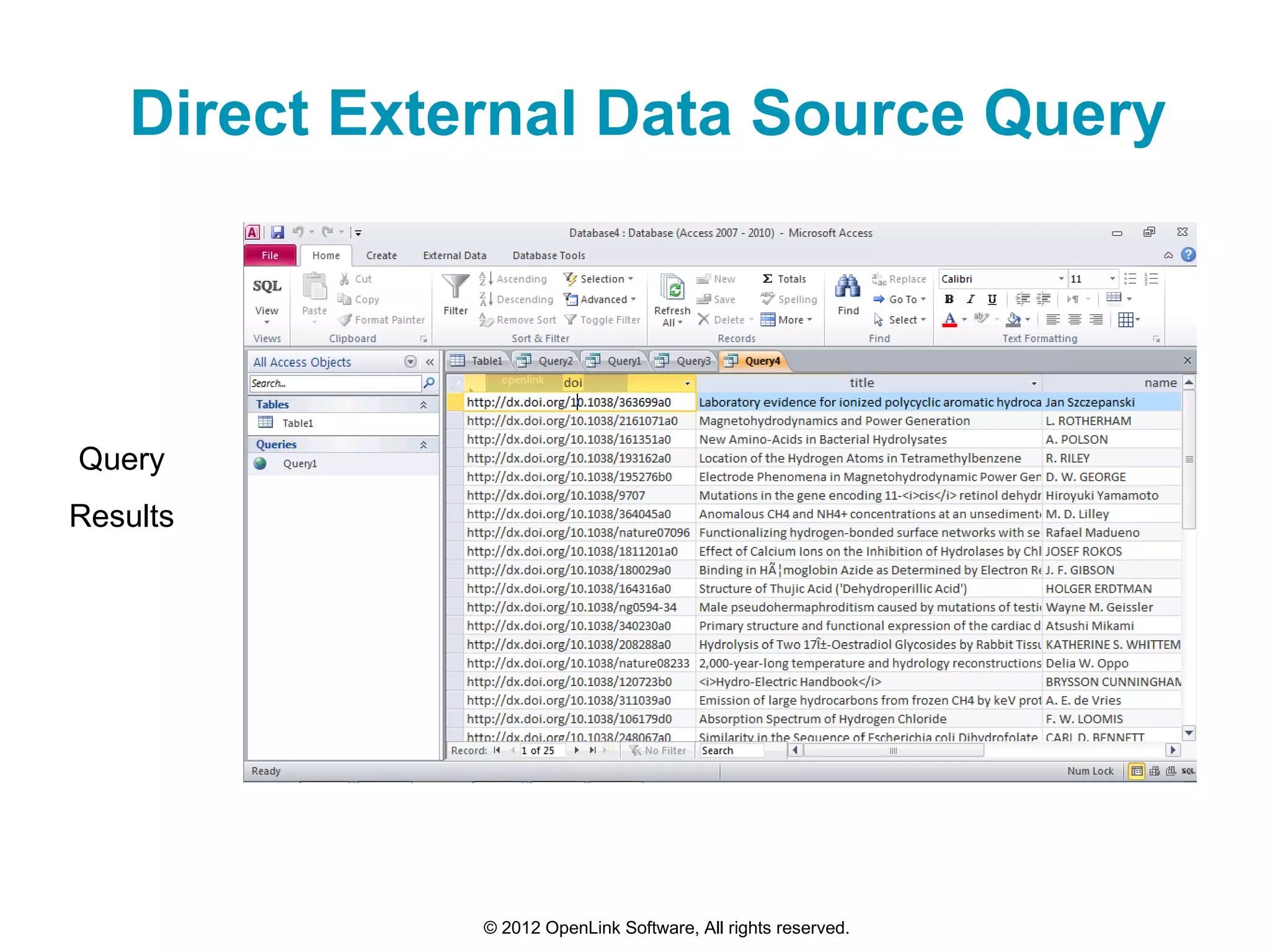Click the font color A button
Image resolution: width=1270 pixels, height=952 pixels.
click(949, 320)
